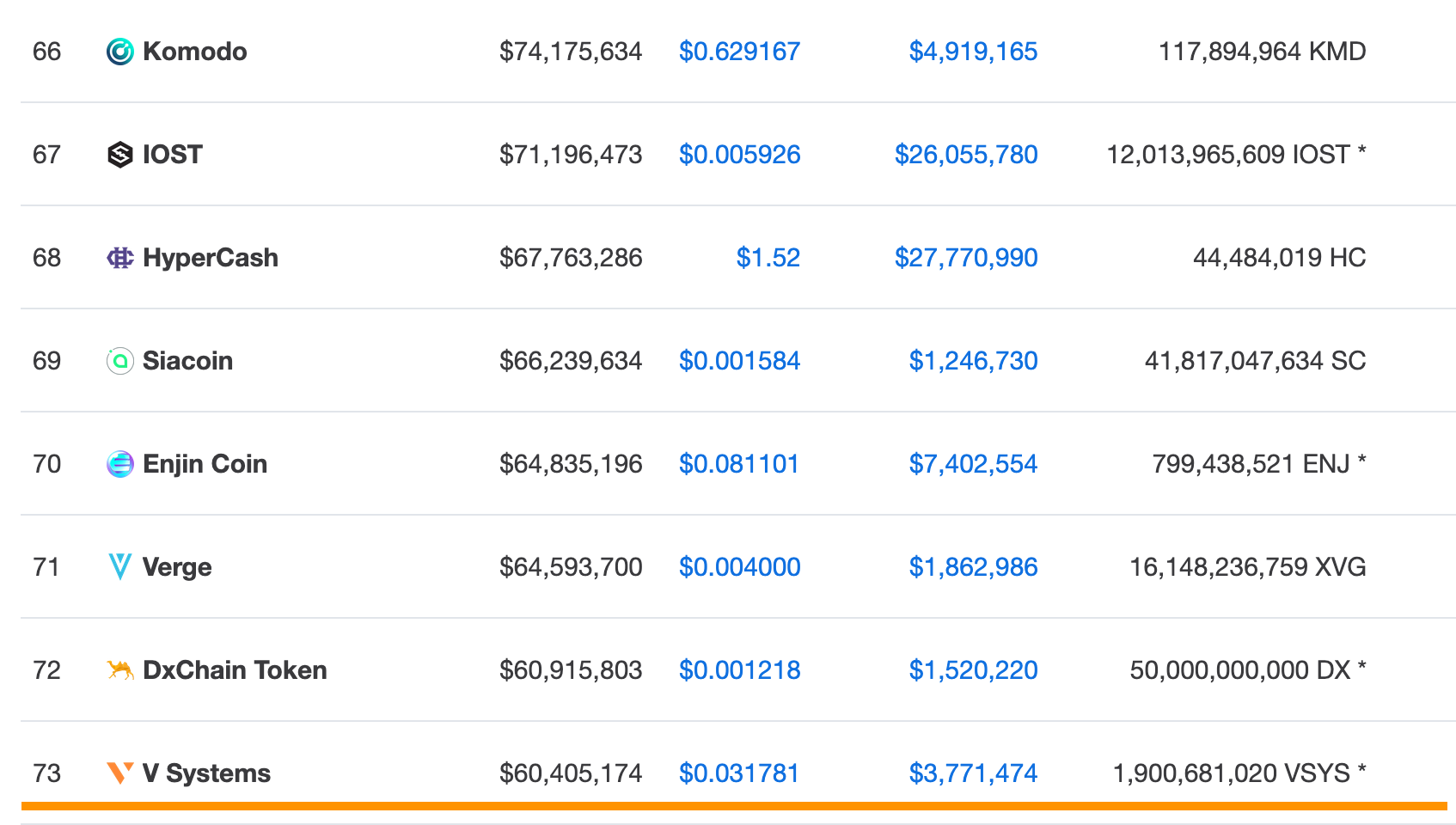Click Verge price $0.004000

pyautogui.click(x=739, y=567)
